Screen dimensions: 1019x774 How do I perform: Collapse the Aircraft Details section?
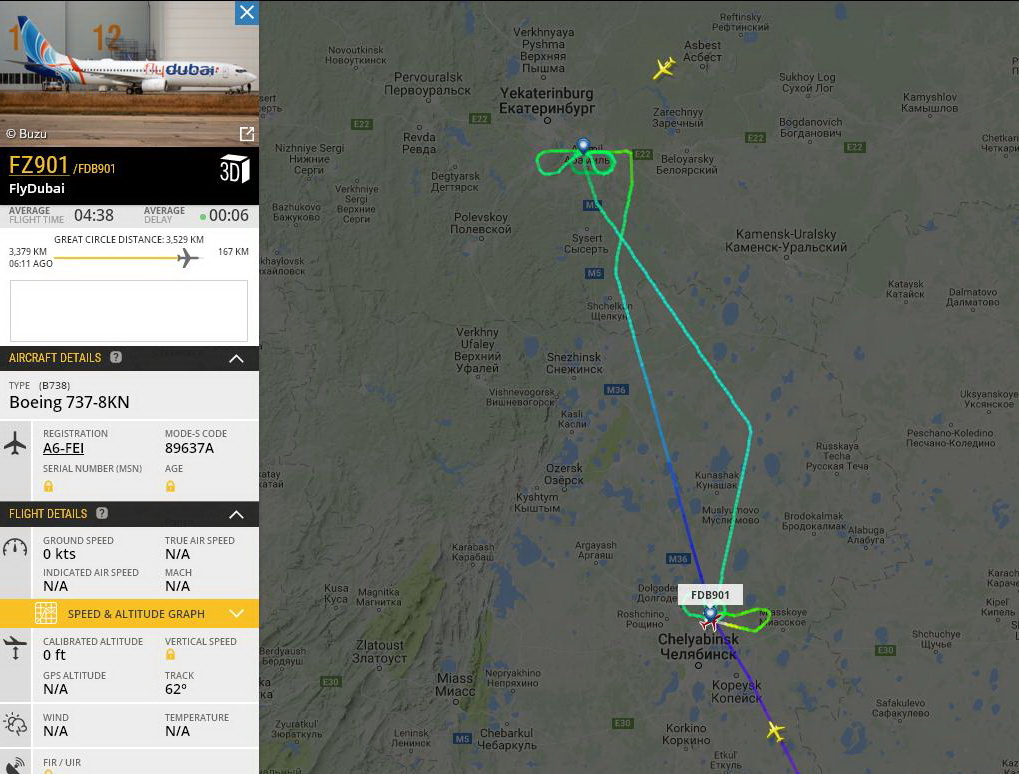tap(237, 358)
